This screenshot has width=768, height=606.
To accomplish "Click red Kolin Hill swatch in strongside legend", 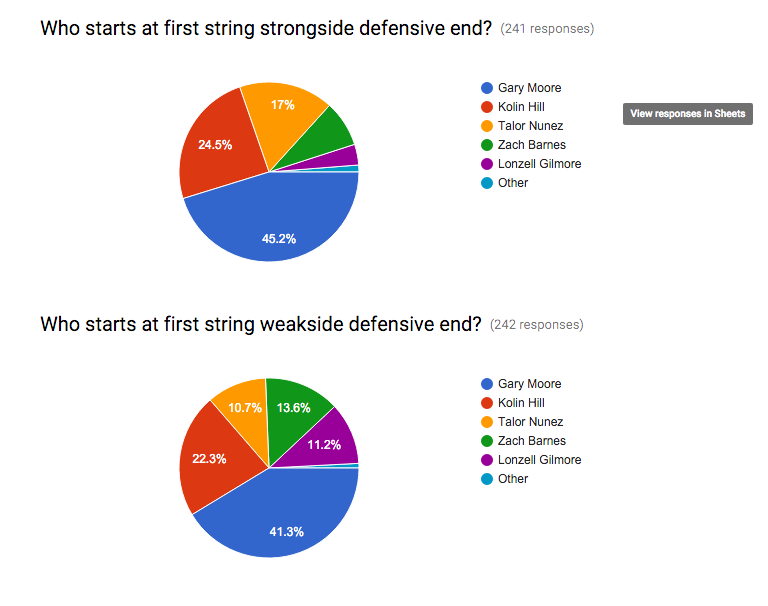I will coord(487,107).
